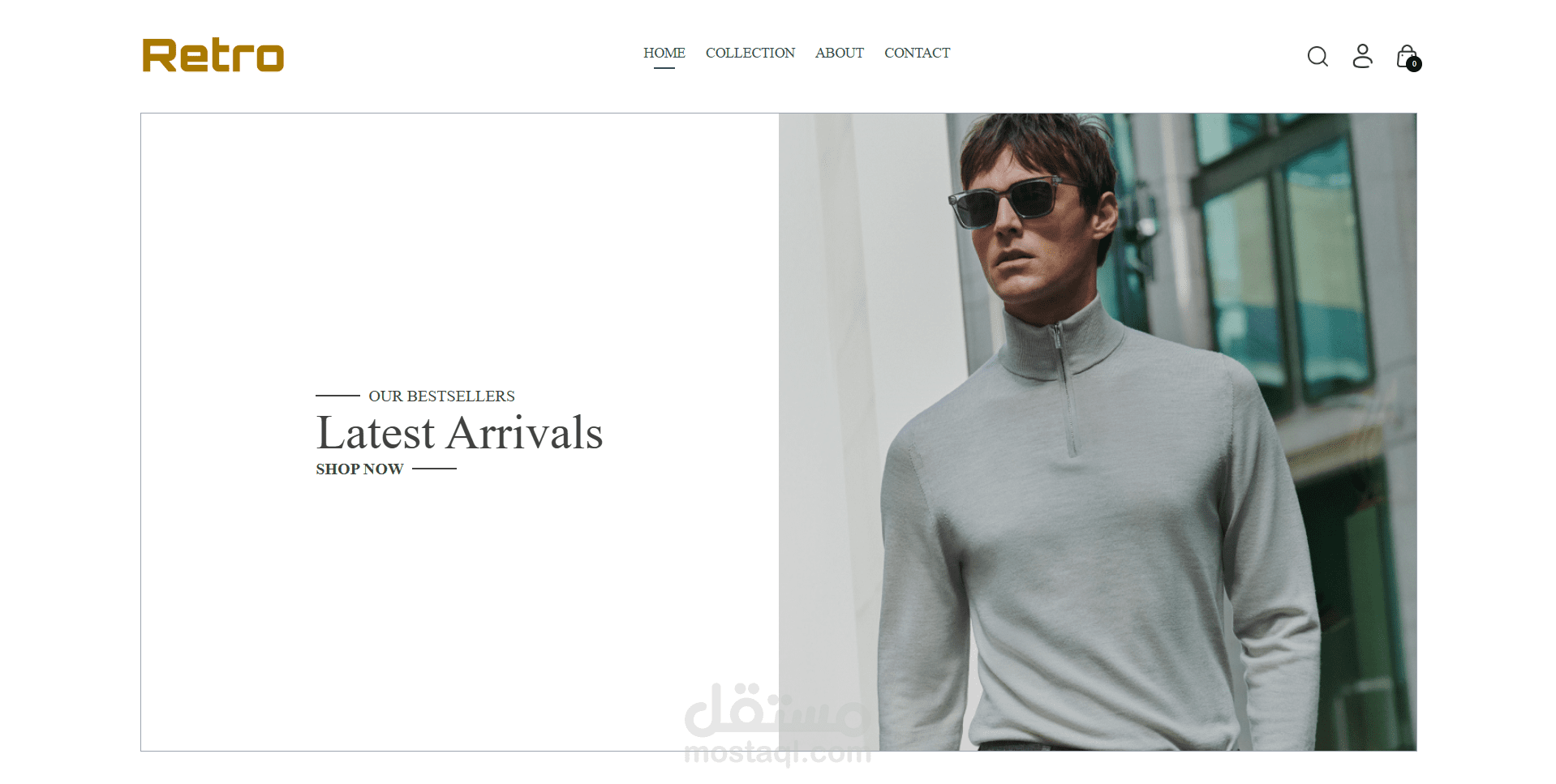Open the COLLECTION menu item
Viewport: 1556px width, 784px height.
tap(750, 53)
